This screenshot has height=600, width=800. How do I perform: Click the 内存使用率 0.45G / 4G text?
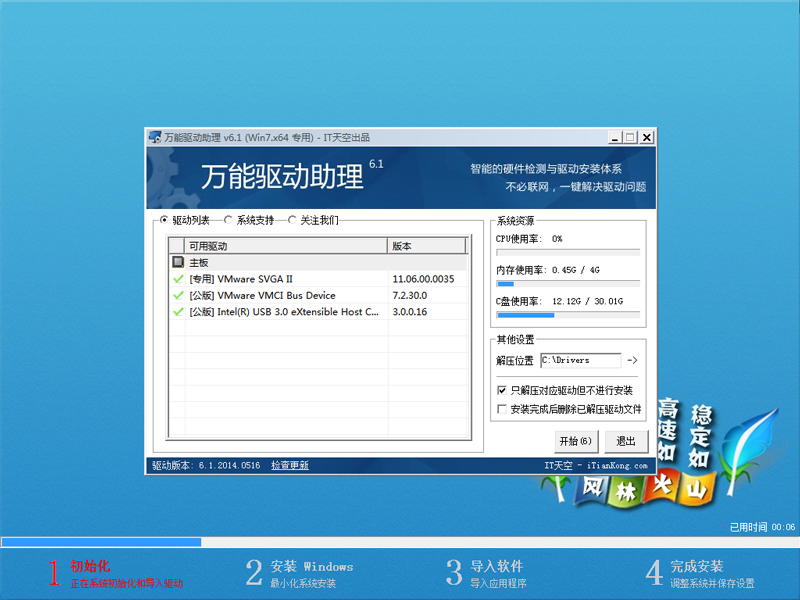click(x=547, y=270)
